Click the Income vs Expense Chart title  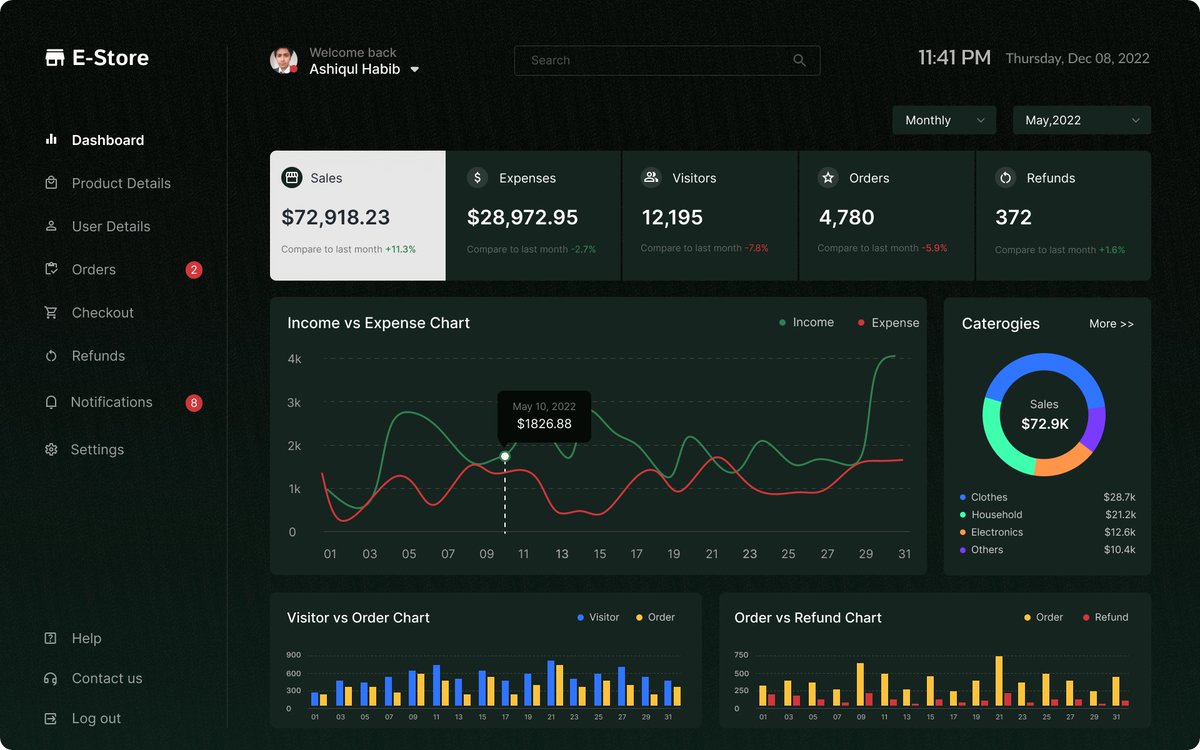(x=378, y=323)
